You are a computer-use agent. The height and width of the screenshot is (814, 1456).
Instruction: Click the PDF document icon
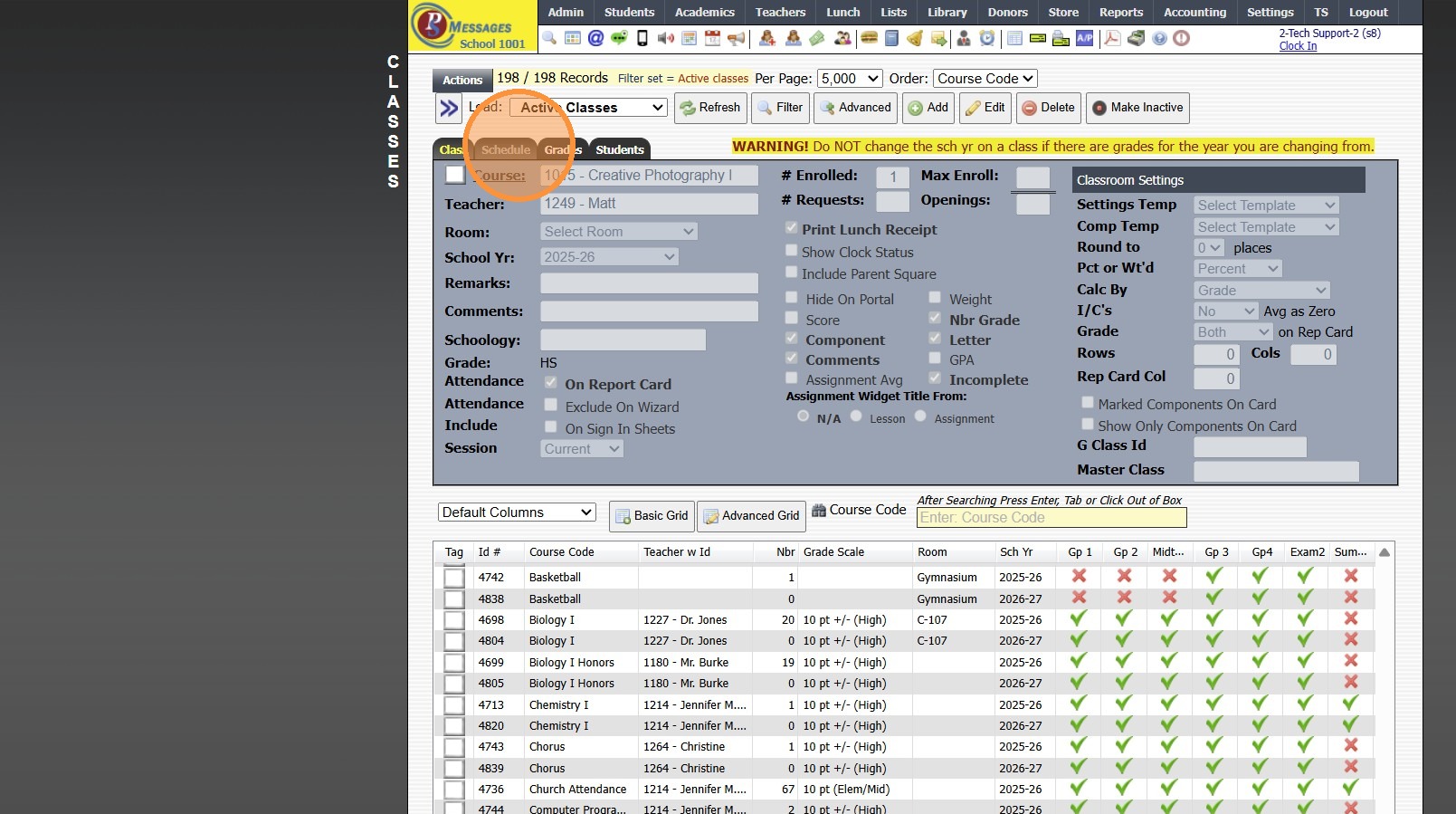click(x=1112, y=38)
